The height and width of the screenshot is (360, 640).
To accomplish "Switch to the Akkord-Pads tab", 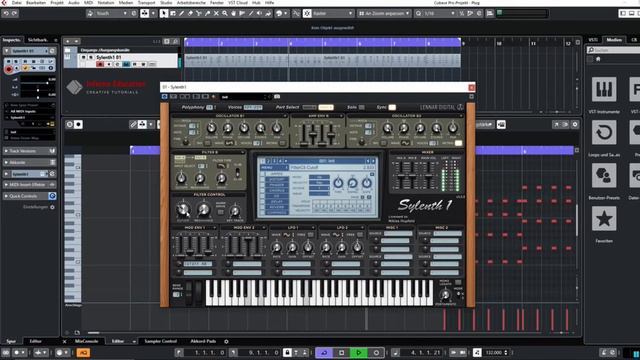I will pos(203,341).
